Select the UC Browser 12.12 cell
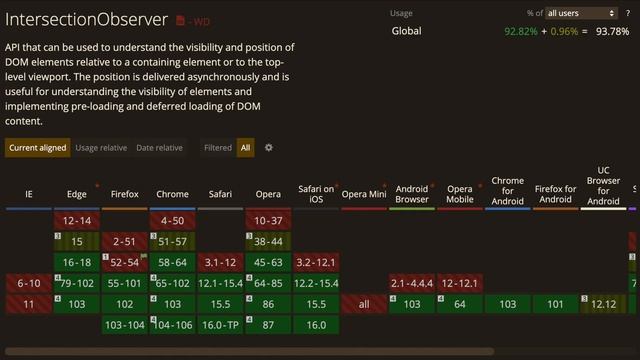The height and width of the screenshot is (360, 640). 603,304
